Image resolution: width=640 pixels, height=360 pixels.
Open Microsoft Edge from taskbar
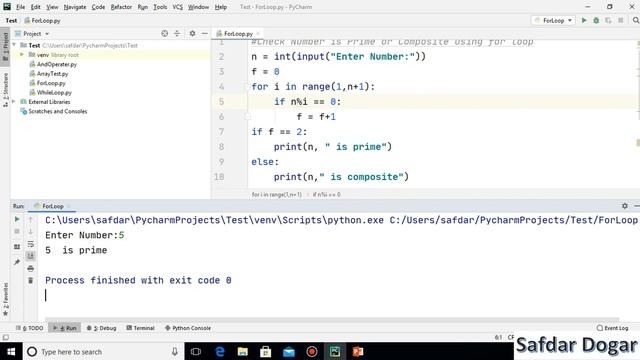pyautogui.click(x=220, y=351)
